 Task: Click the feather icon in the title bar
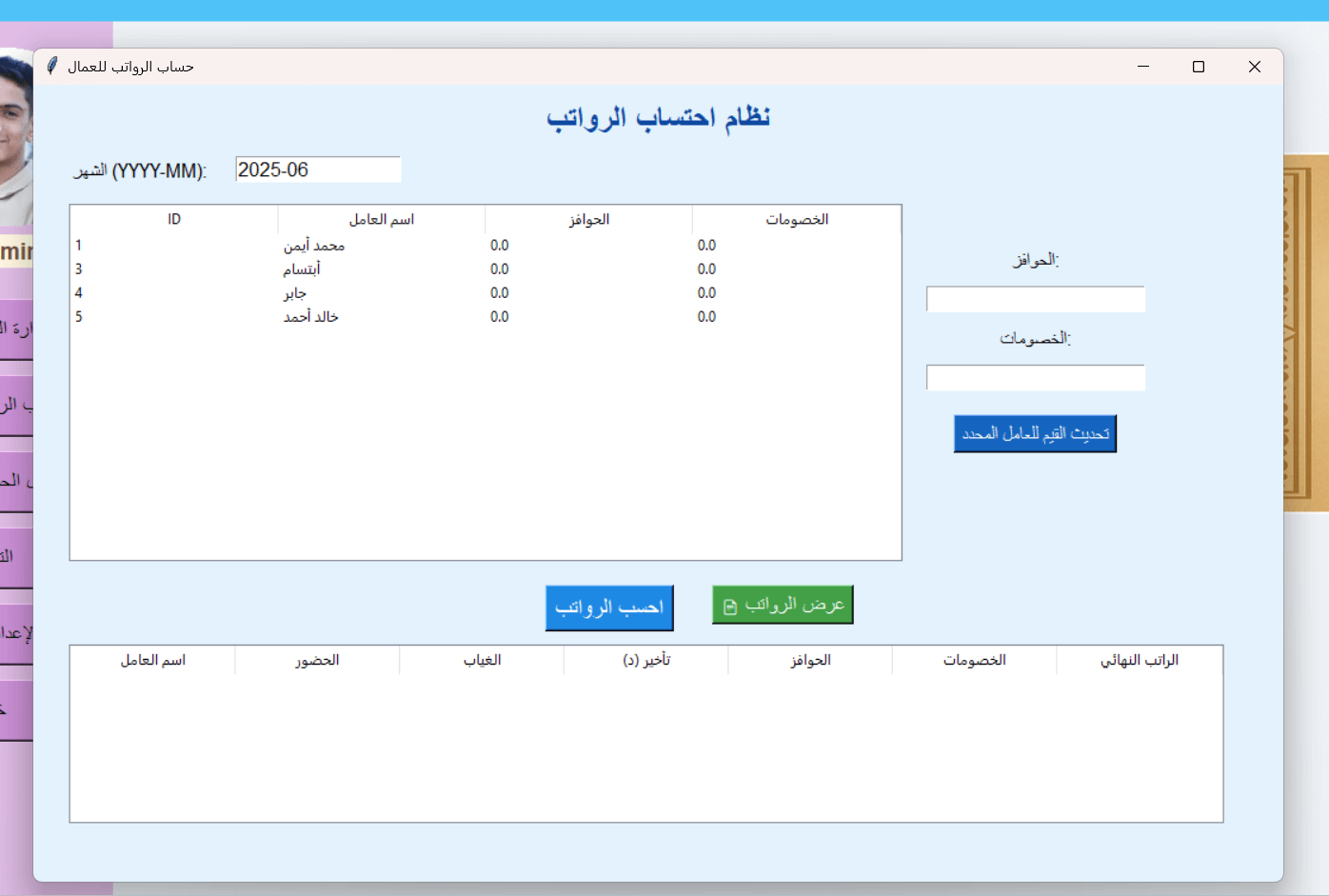52,66
